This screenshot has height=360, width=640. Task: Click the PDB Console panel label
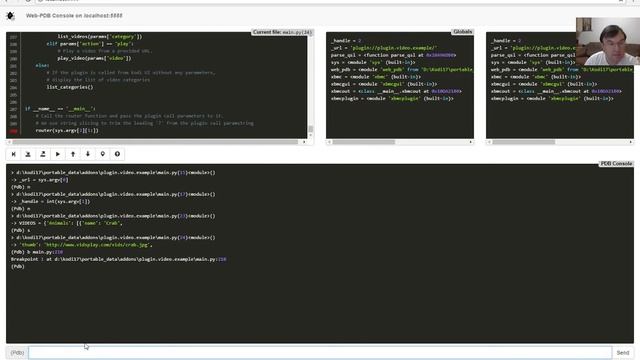point(616,163)
